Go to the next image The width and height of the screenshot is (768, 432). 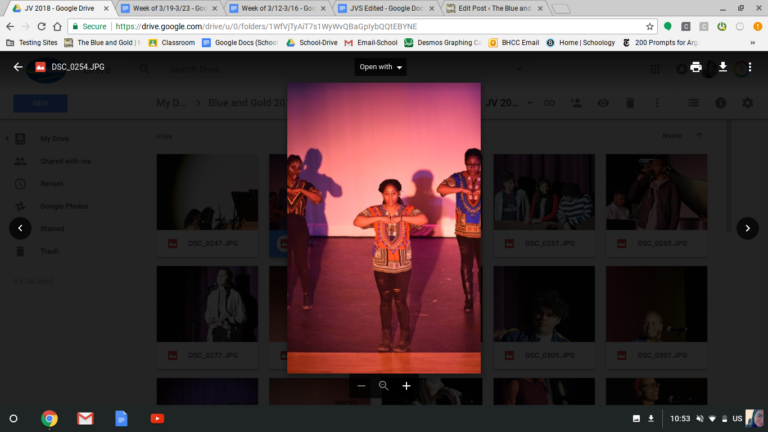[x=747, y=228]
